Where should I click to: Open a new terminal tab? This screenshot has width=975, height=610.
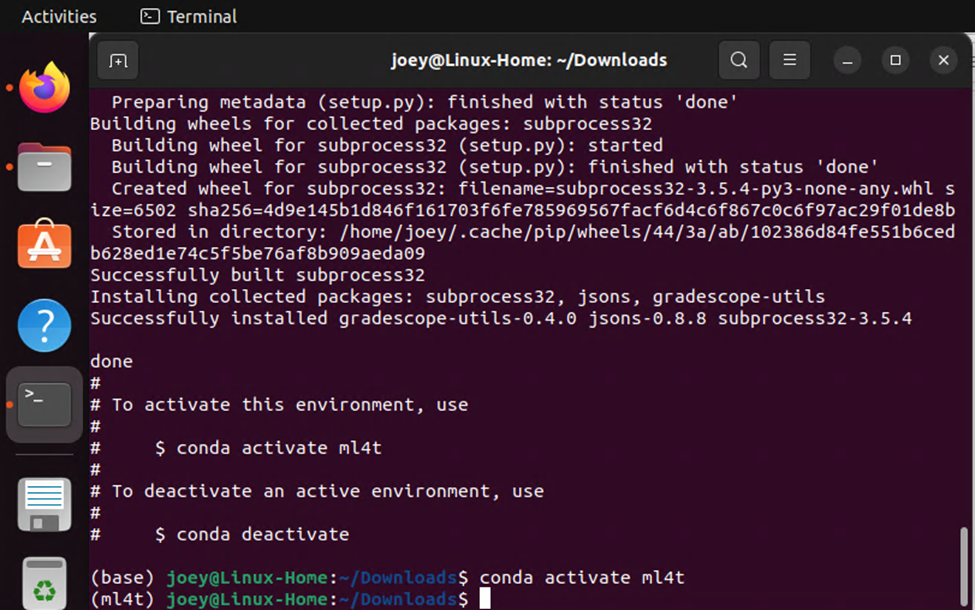(118, 60)
